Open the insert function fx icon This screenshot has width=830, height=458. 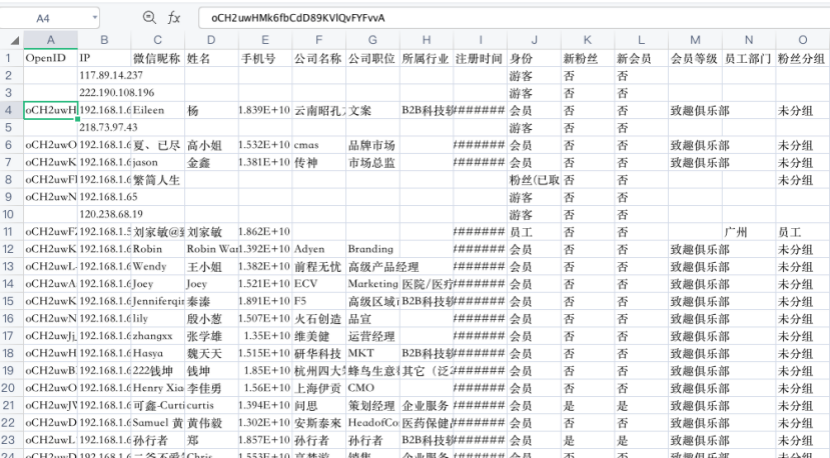coord(174,17)
